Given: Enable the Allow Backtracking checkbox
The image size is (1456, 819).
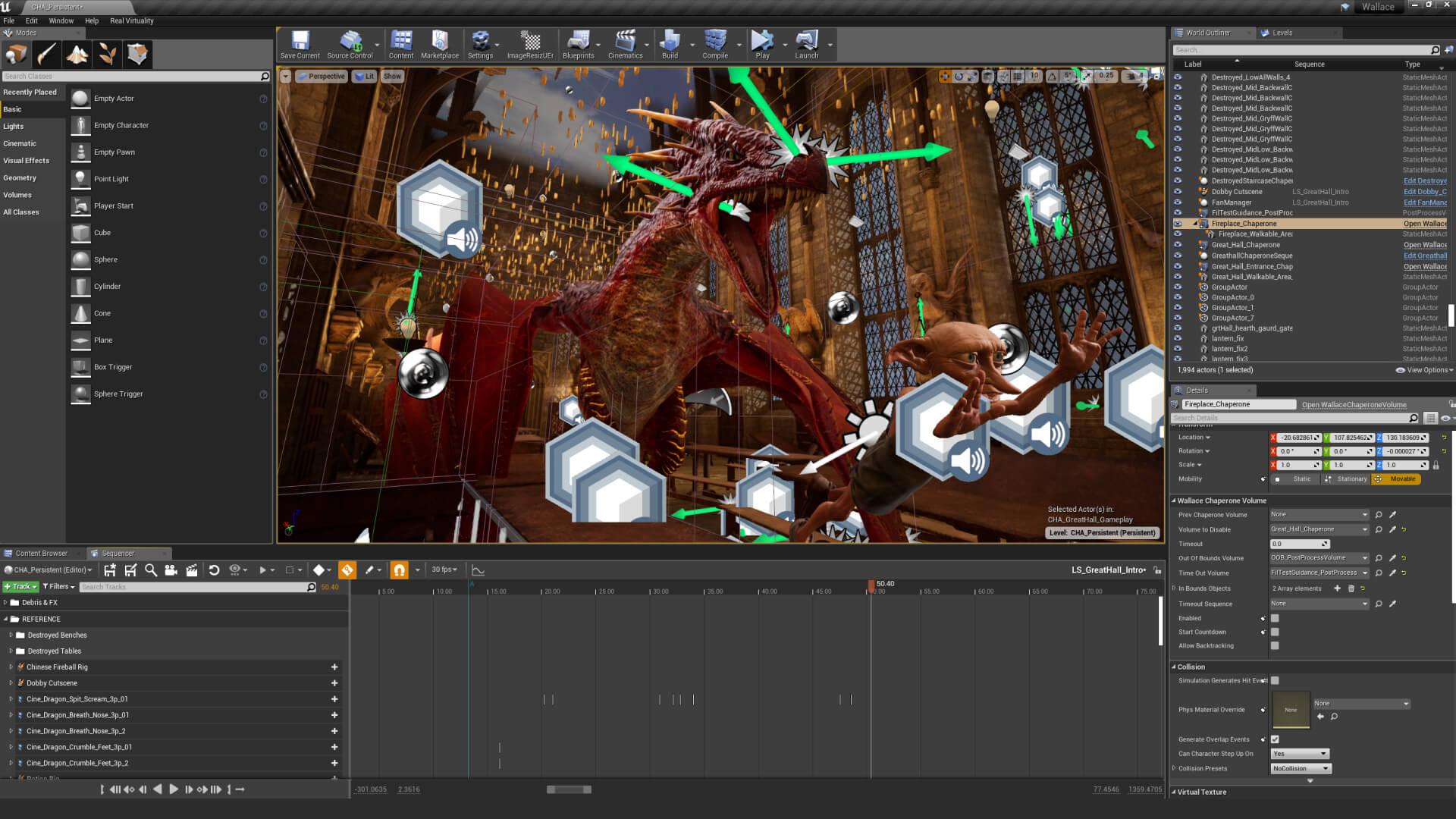Looking at the screenshot, I should [x=1275, y=645].
